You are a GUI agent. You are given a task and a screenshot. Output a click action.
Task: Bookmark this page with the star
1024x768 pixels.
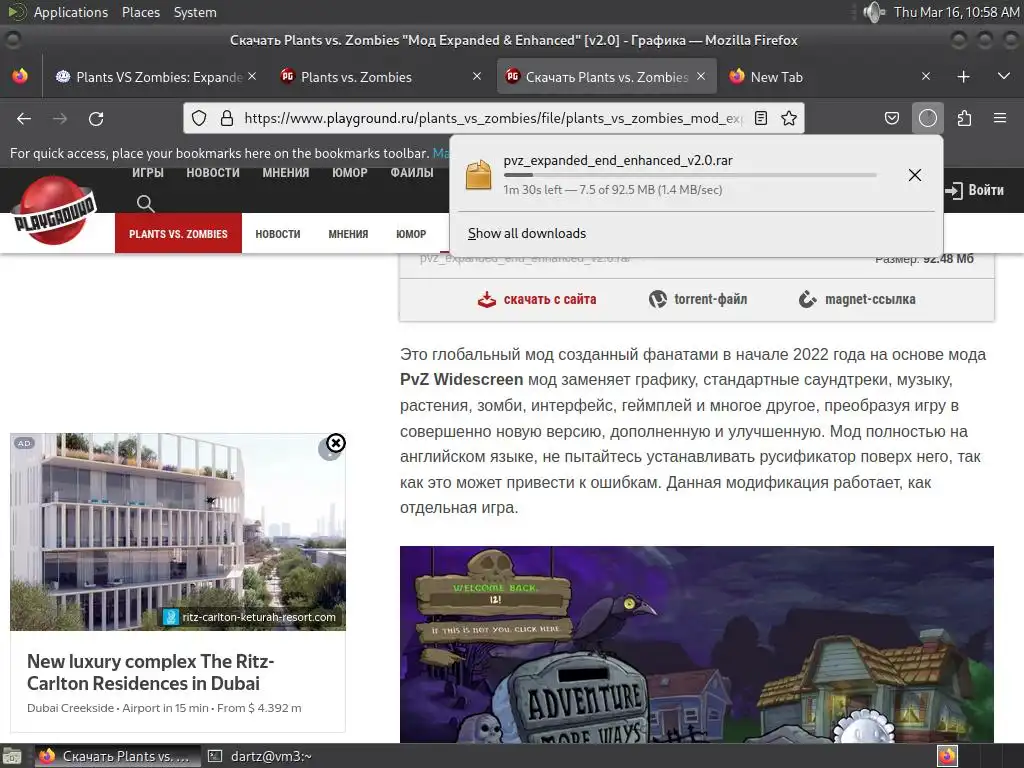tap(789, 118)
